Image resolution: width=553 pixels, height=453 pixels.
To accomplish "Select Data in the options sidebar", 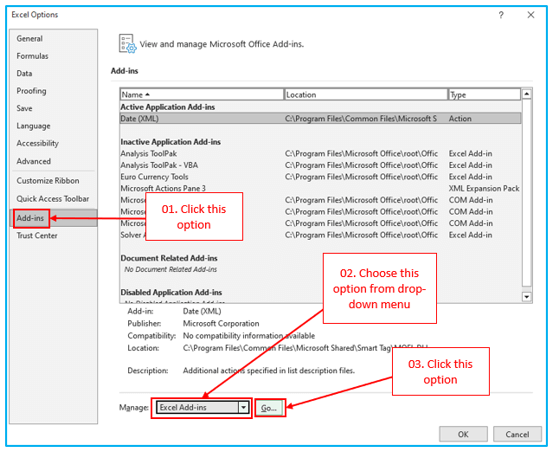I will [x=24, y=73].
